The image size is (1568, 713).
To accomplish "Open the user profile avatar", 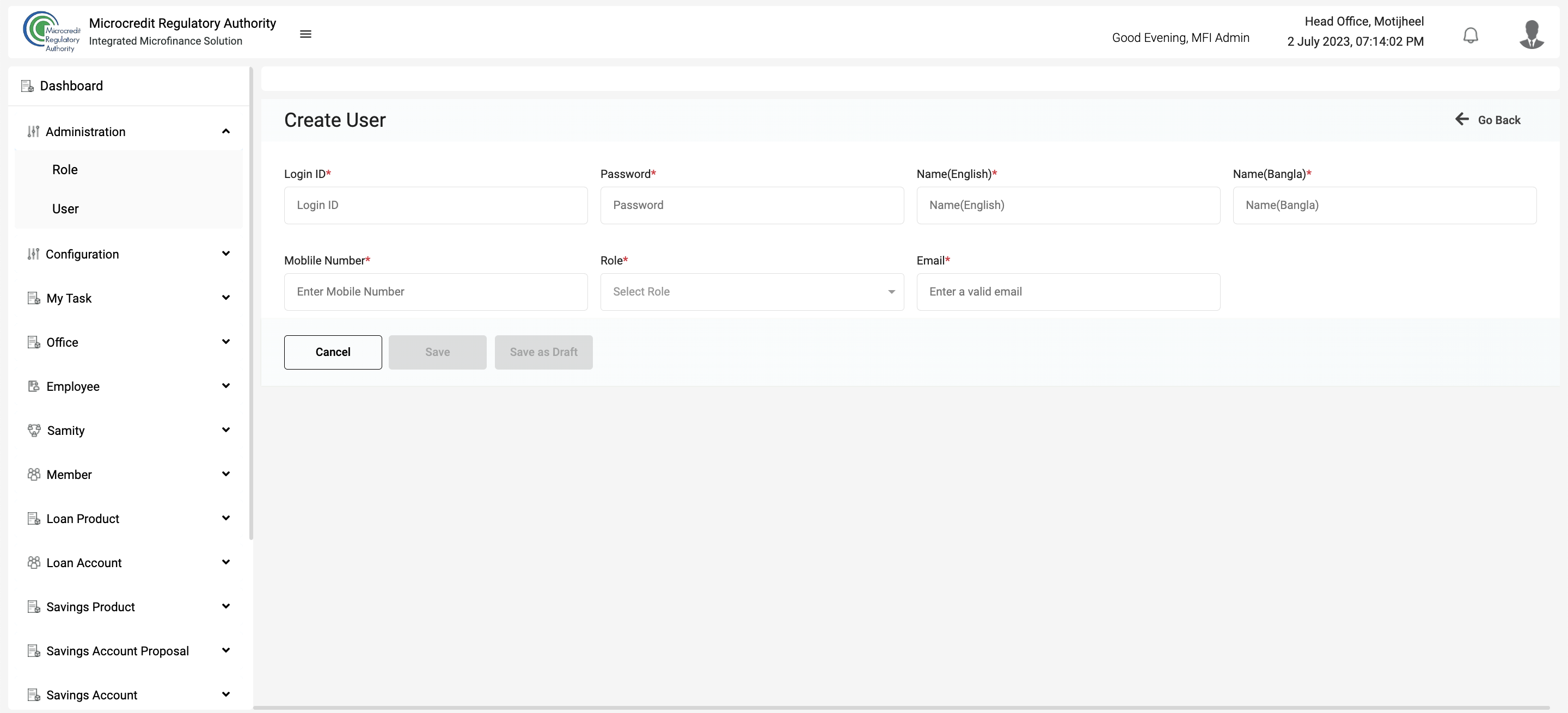I will 1532,34.
